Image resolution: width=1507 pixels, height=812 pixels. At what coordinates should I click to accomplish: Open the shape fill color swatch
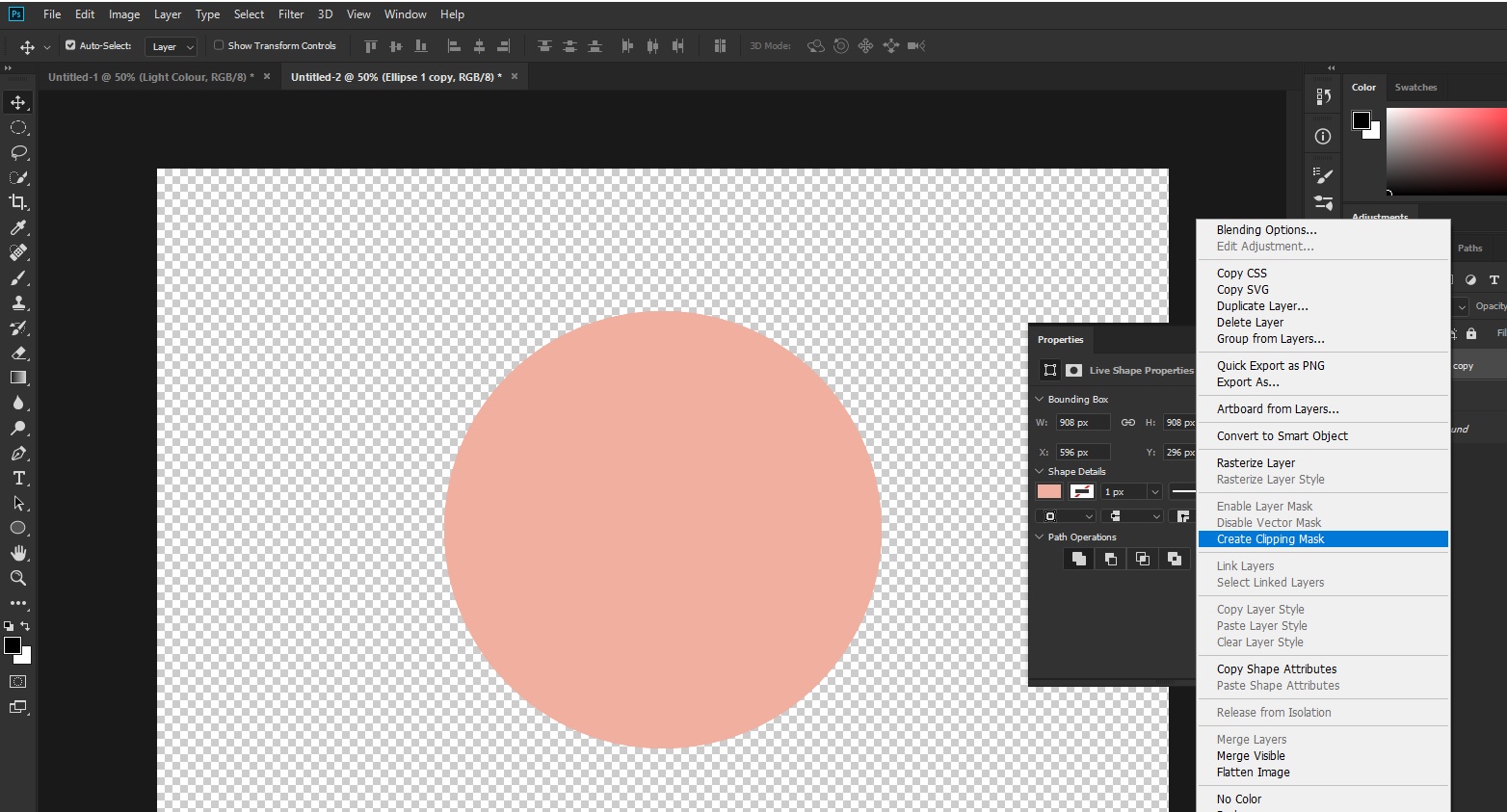tap(1049, 492)
